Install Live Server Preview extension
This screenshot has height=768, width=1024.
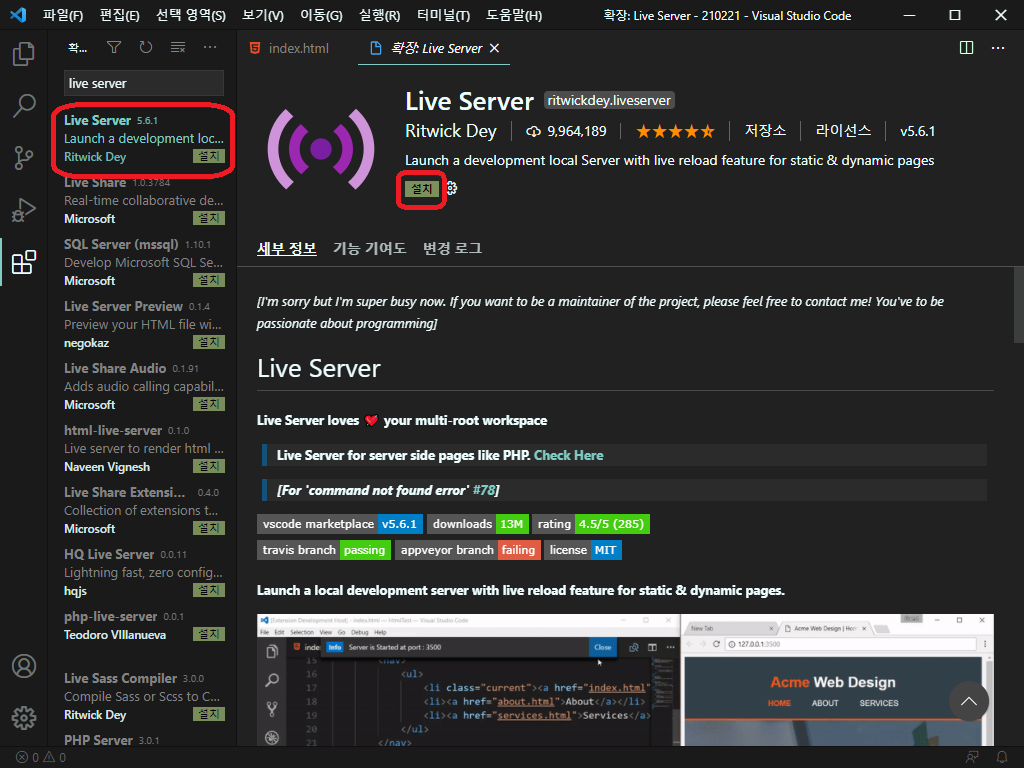[208, 342]
